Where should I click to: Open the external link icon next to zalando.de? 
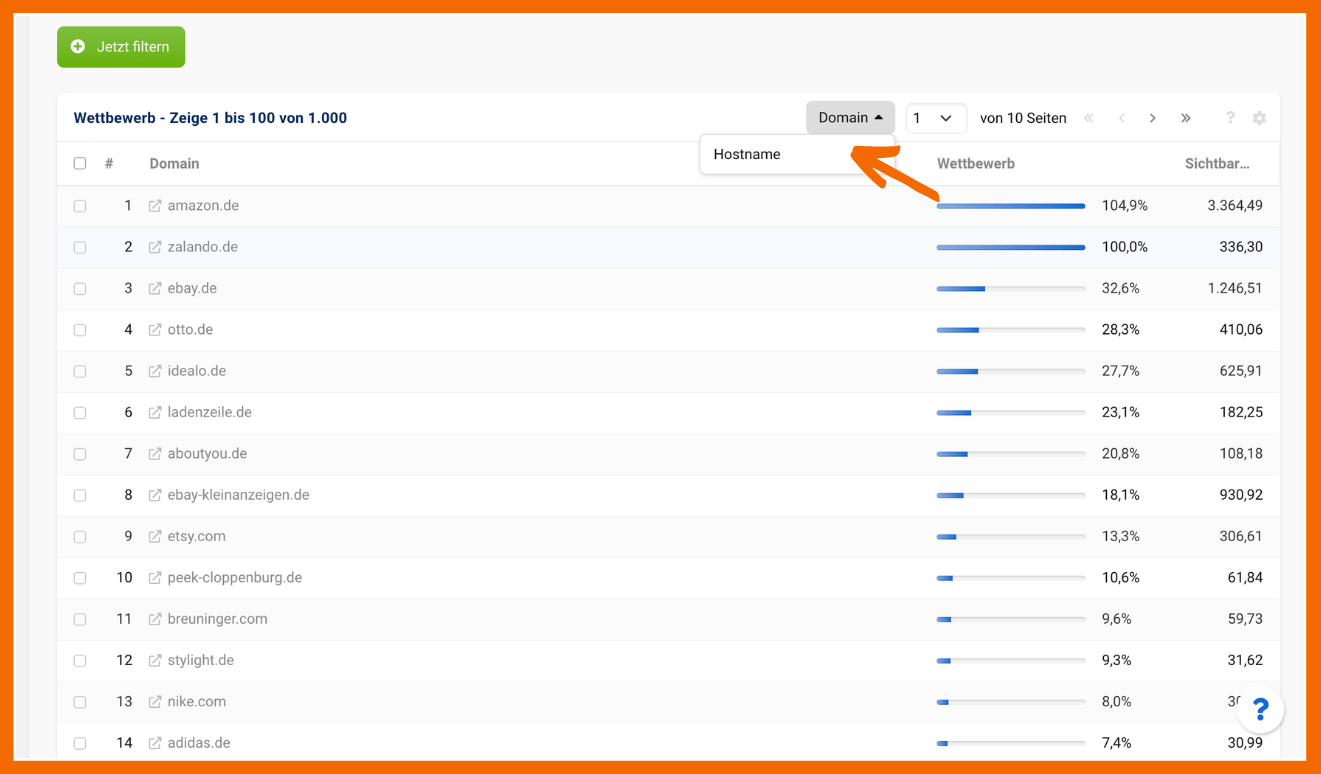[x=155, y=247]
